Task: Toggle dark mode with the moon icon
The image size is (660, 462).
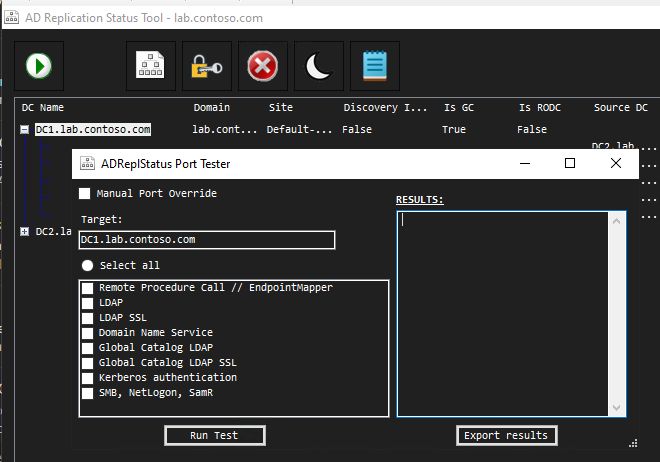Action: point(319,66)
